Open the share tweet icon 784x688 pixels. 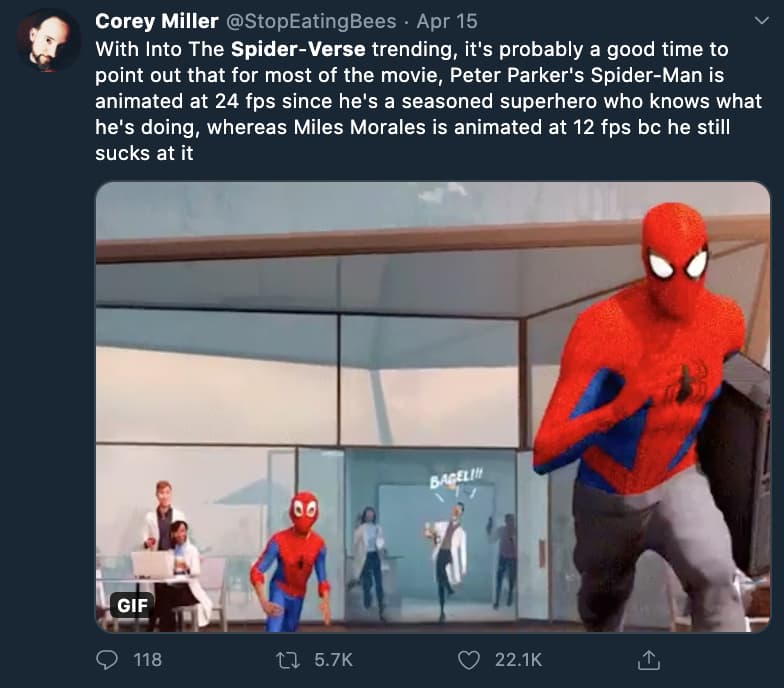click(x=649, y=659)
